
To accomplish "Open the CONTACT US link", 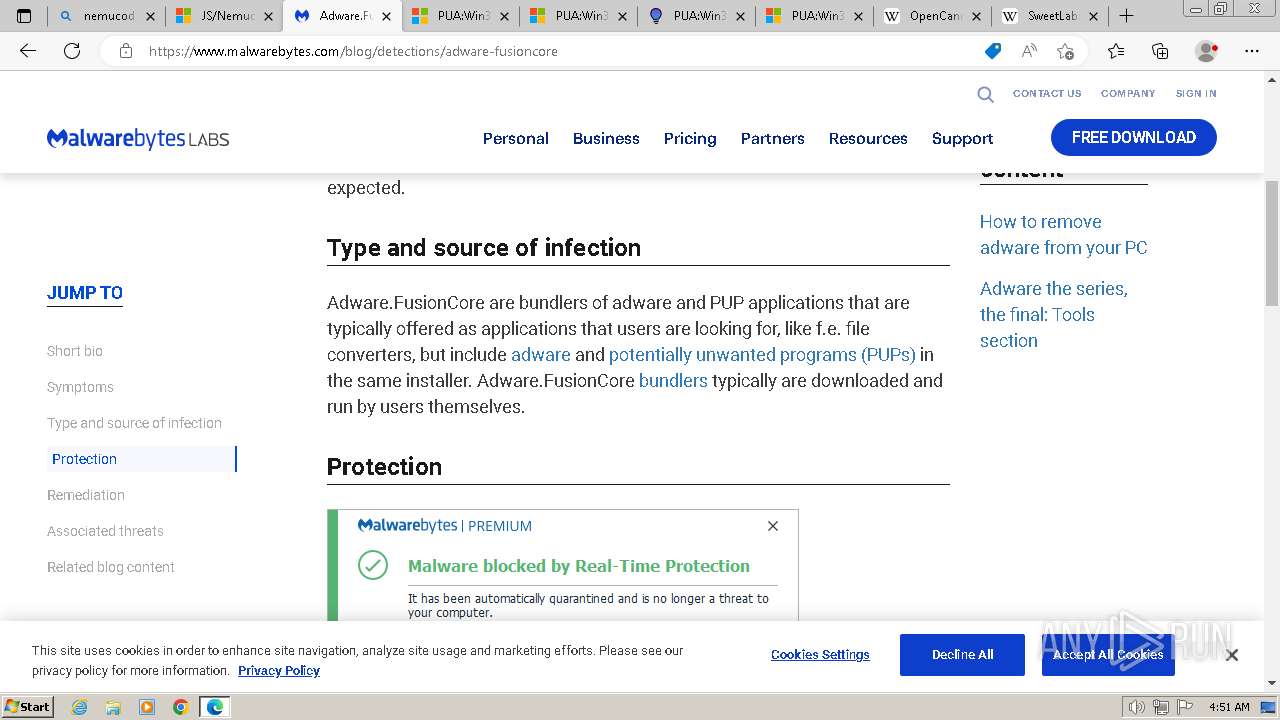I will click(1047, 93).
